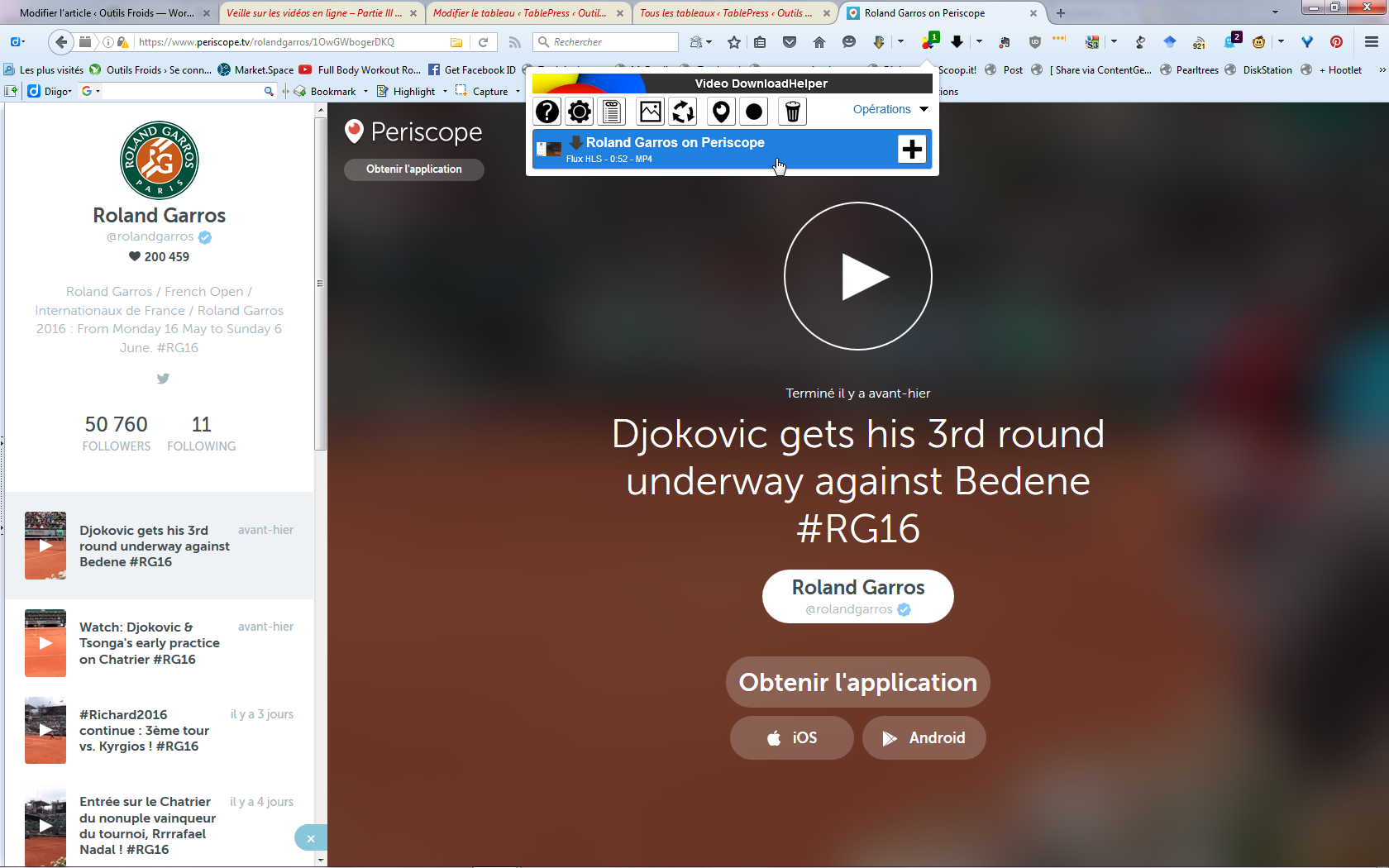Image resolution: width=1389 pixels, height=868 pixels.
Task: Click the DownloadHelper image gallery icon
Action: tap(651, 111)
